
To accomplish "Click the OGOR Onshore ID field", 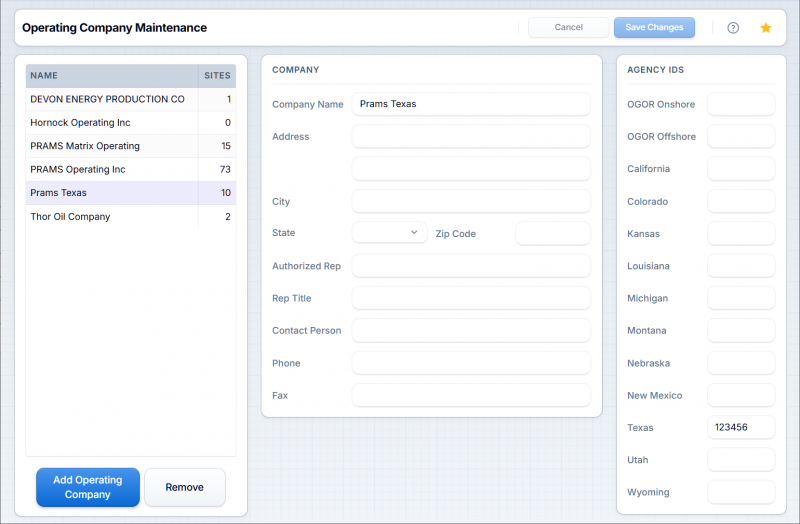I will 741,104.
